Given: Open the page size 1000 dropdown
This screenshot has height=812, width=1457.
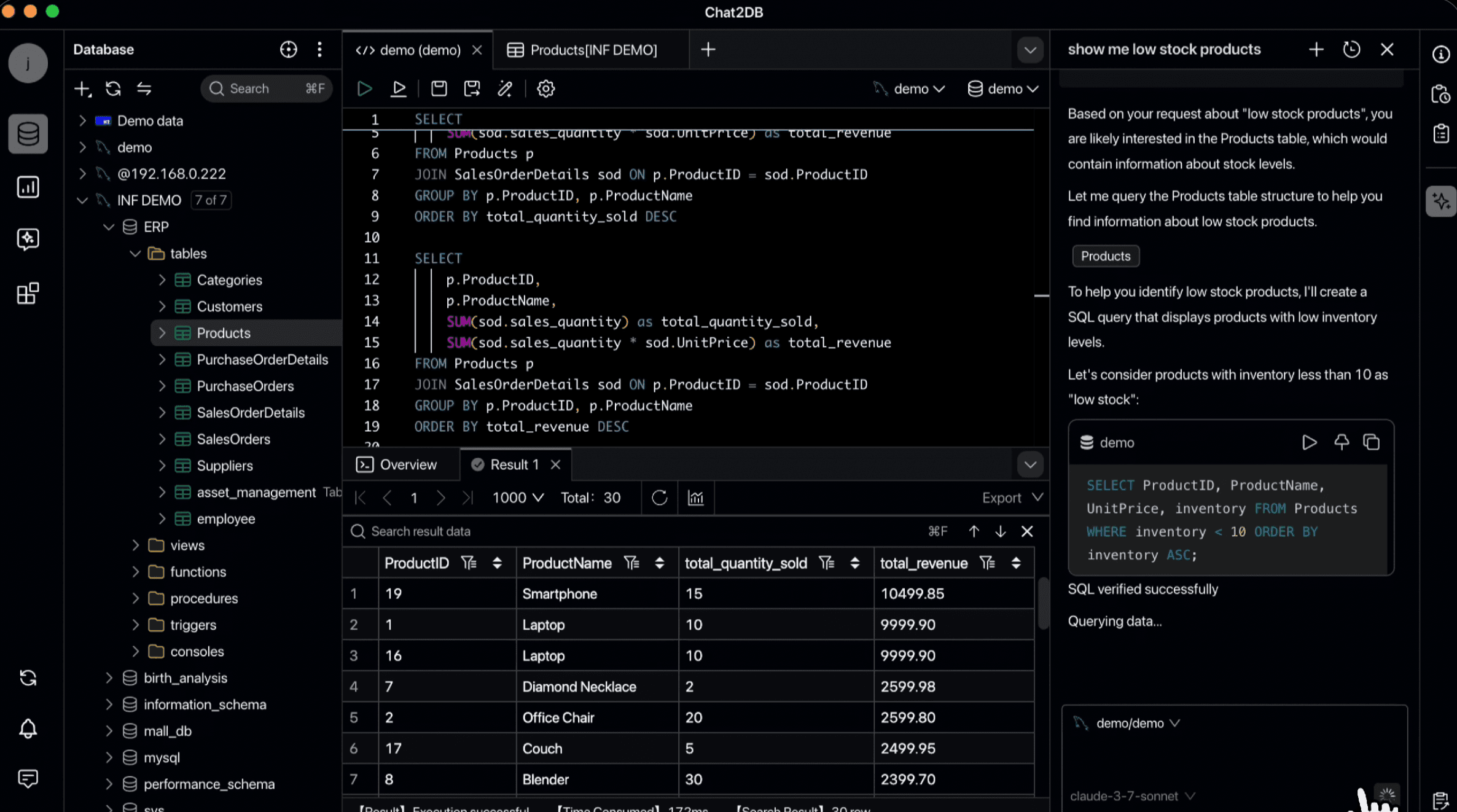Looking at the screenshot, I should pos(518,498).
